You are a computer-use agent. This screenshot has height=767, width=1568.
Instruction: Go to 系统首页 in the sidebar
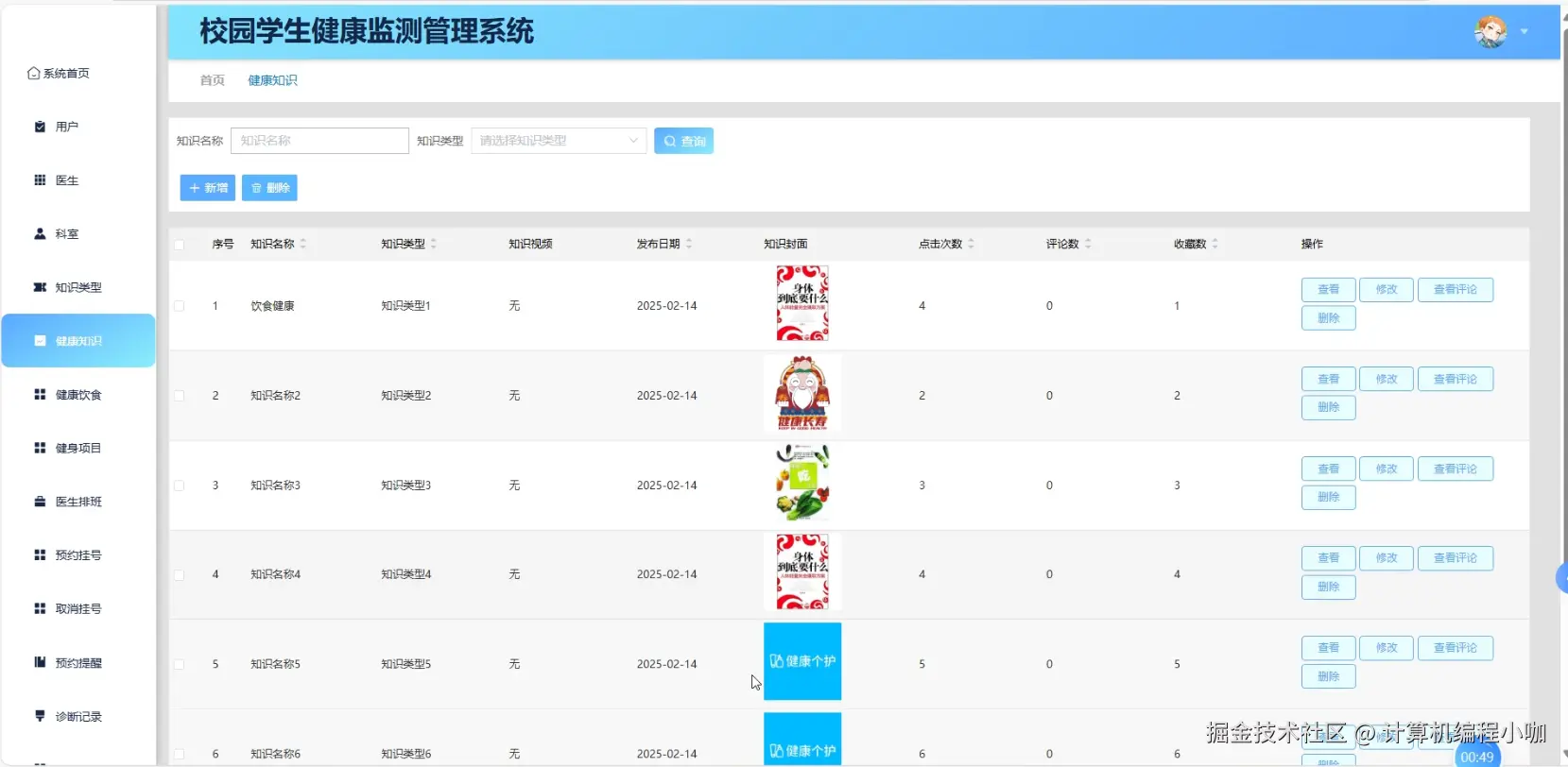pos(78,73)
